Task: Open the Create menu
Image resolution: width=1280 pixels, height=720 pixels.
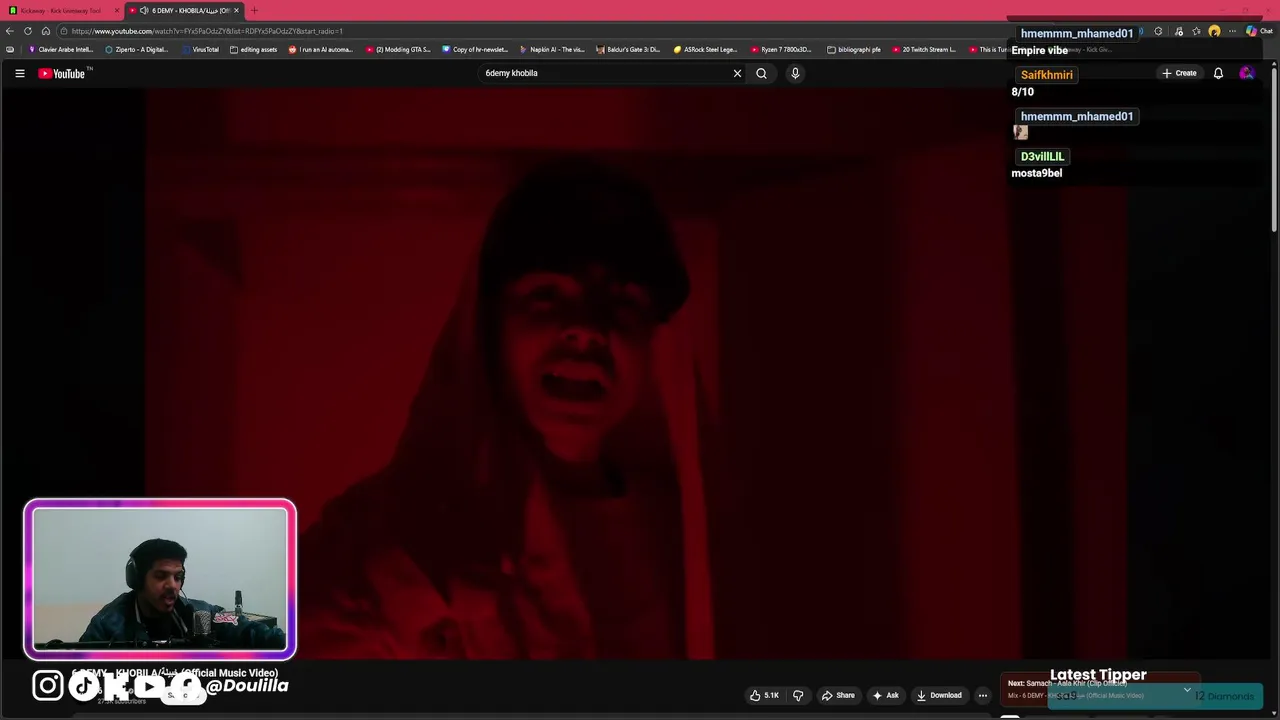Action: (1179, 73)
